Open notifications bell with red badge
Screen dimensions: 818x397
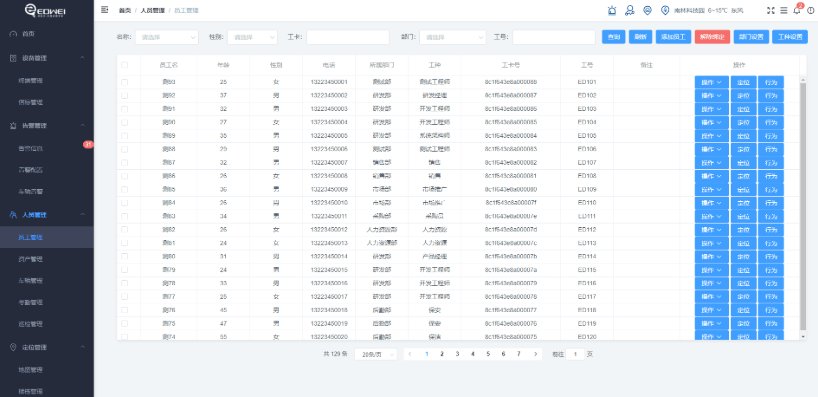797,10
